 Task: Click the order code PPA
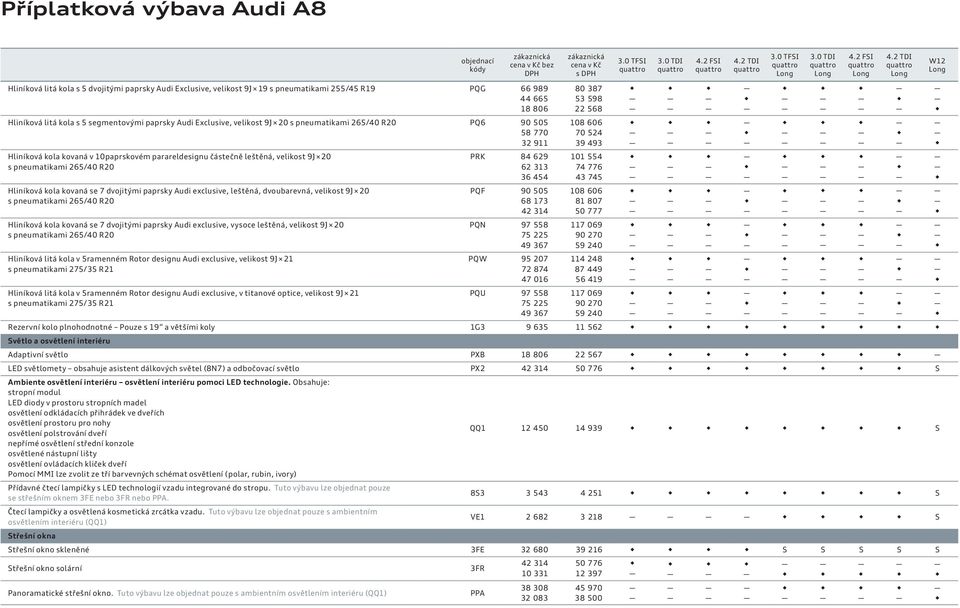(x=478, y=593)
